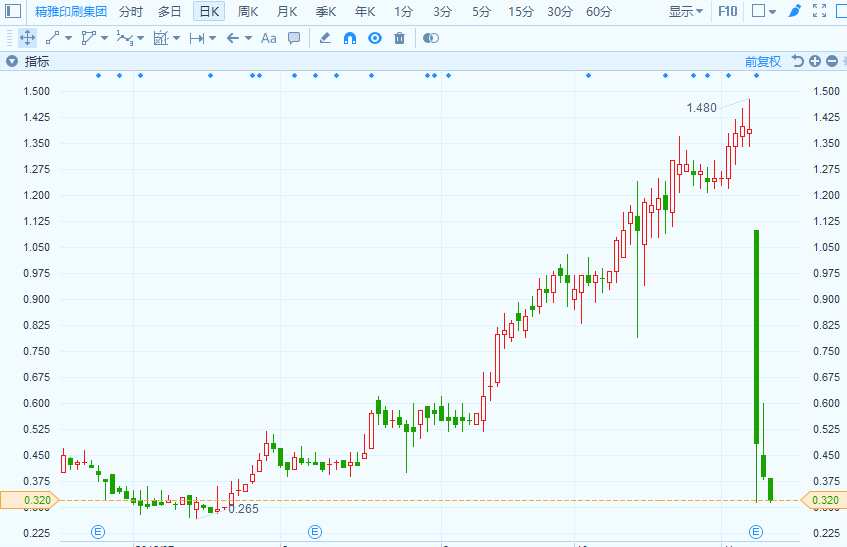Click 1.500 on the left price axis
The image size is (847, 547).
[x=36, y=91]
